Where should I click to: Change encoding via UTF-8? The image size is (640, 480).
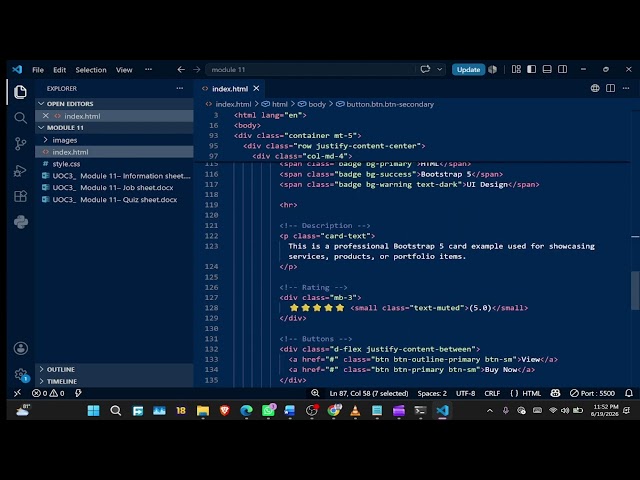tap(465, 393)
